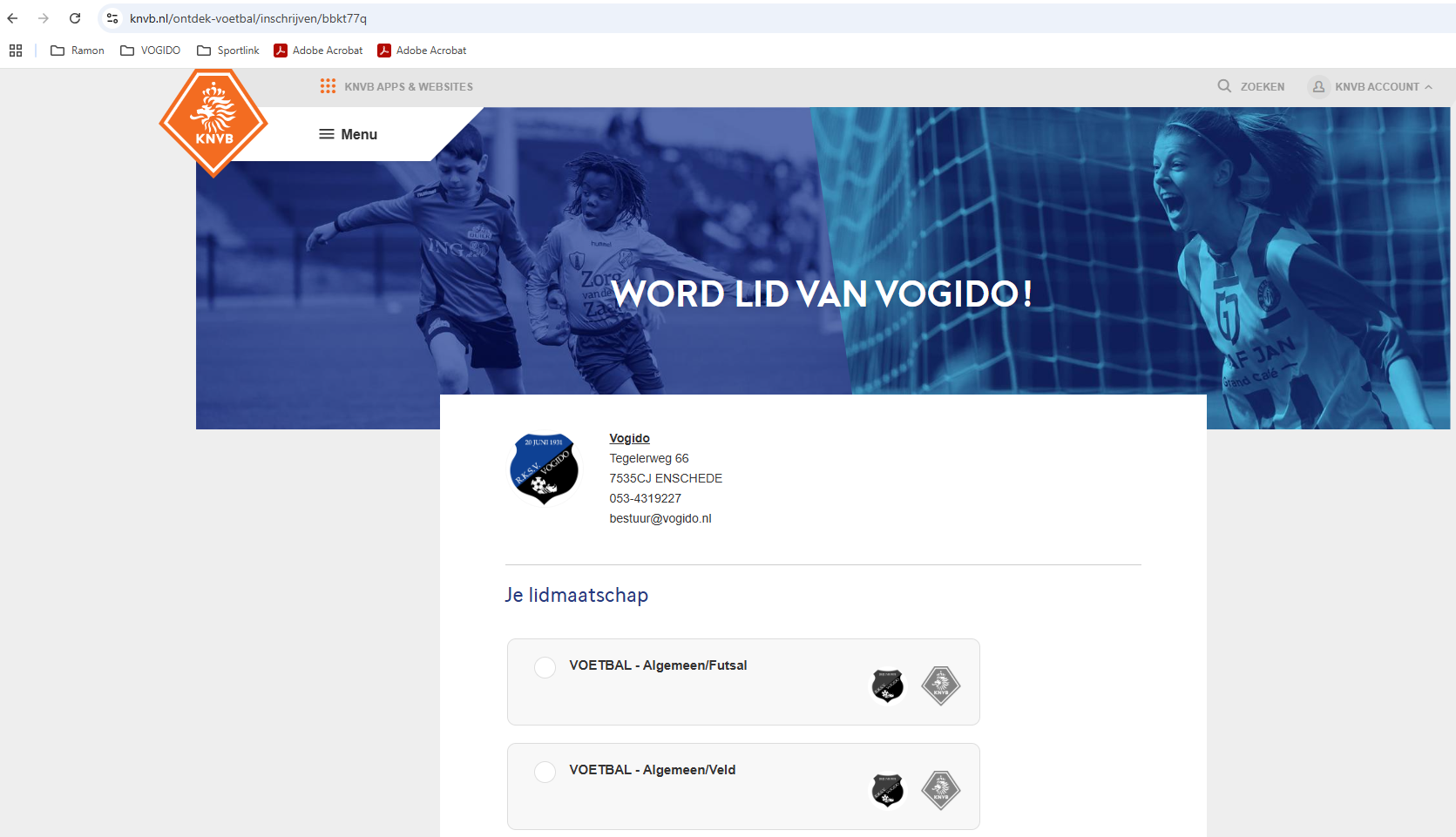Open the first Adobe Acrobat bookmark

pos(318,51)
